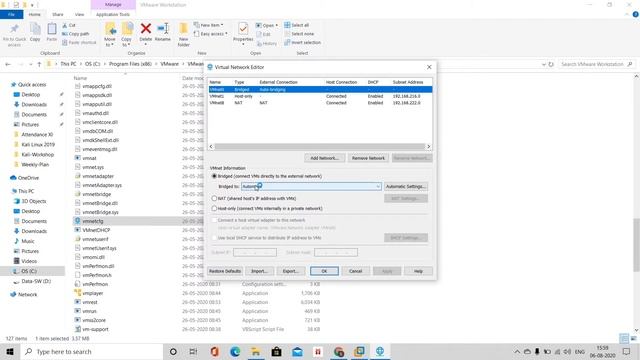
Task: Click the Back navigation arrow
Action: [x=8, y=64]
